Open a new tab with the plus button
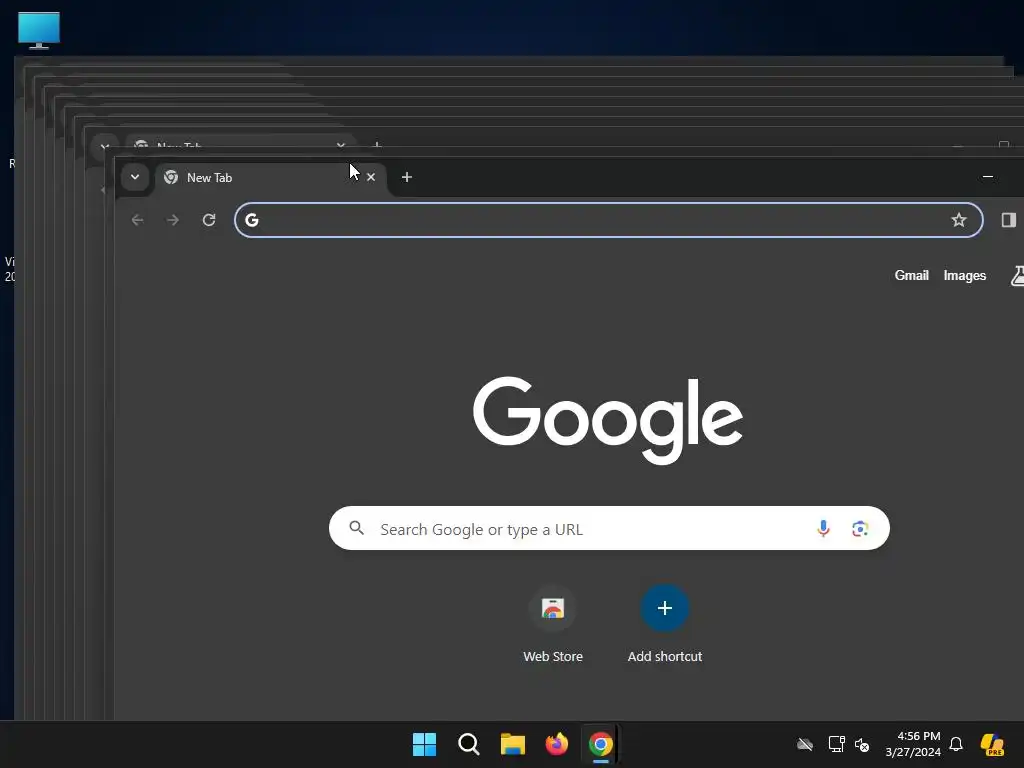The image size is (1024, 768). (x=407, y=177)
